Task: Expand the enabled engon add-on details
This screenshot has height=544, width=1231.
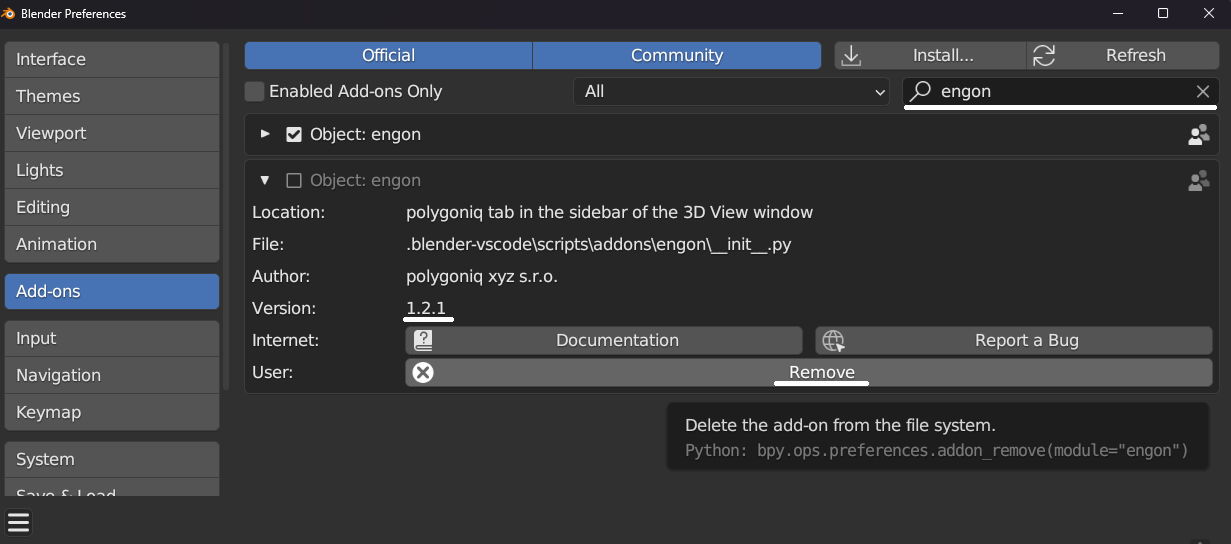Action: 265,134
